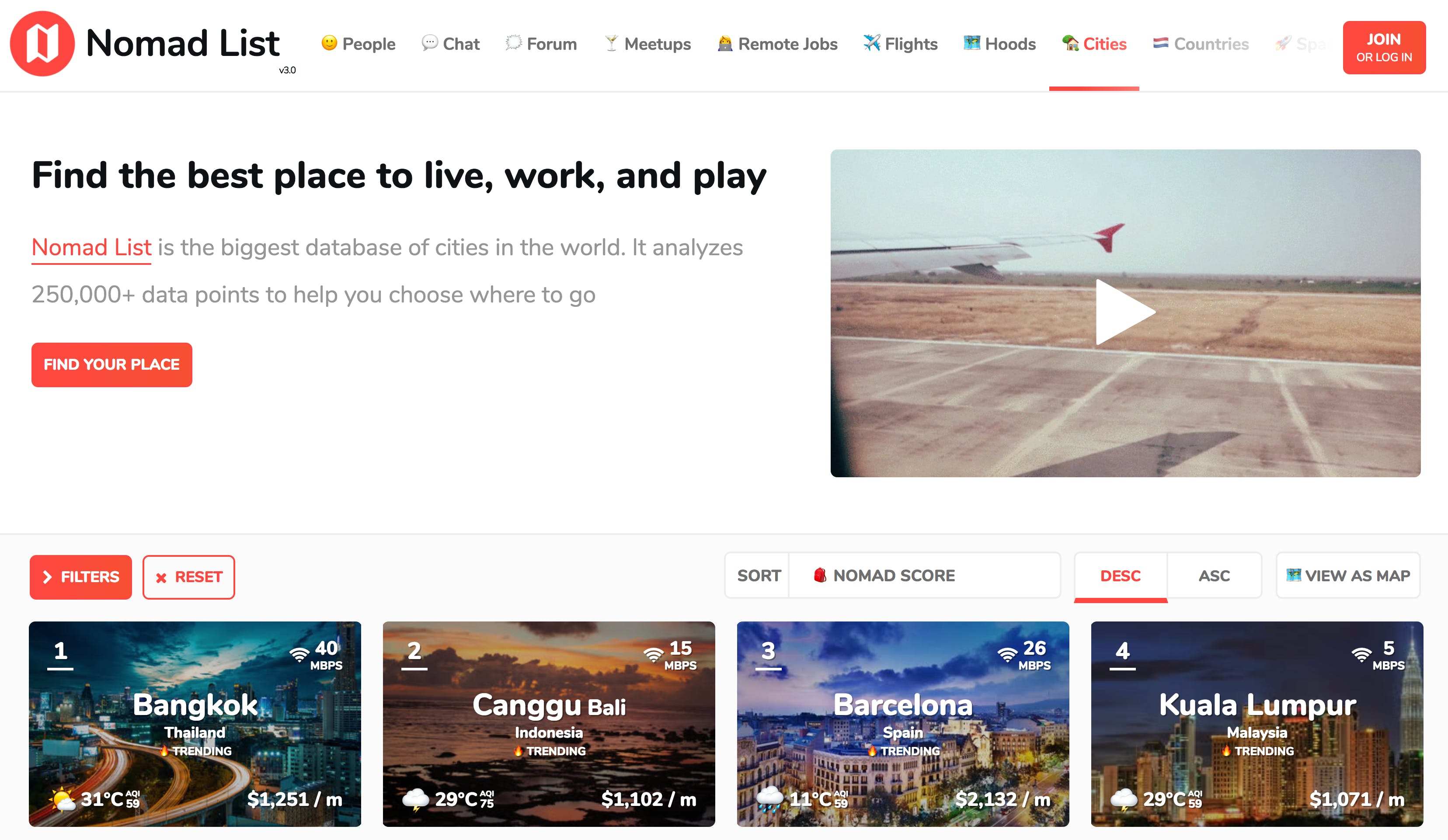The height and width of the screenshot is (840, 1448).
Task: Click the People smiley emoji icon
Action: (329, 43)
